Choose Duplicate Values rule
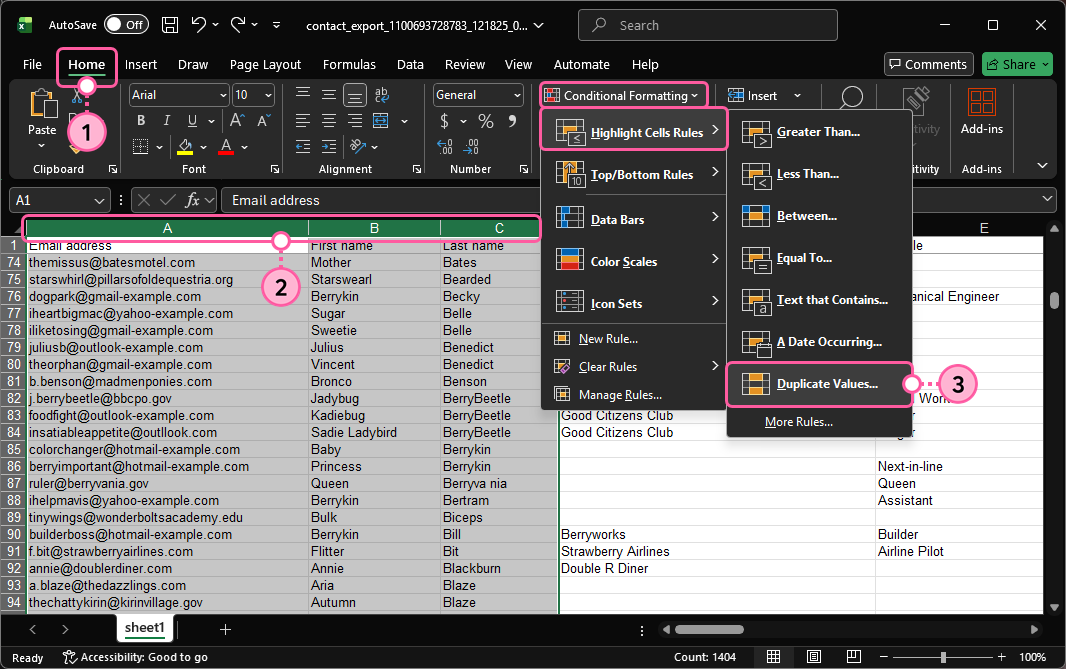Viewport: 1066px width, 669px height. point(819,384)
